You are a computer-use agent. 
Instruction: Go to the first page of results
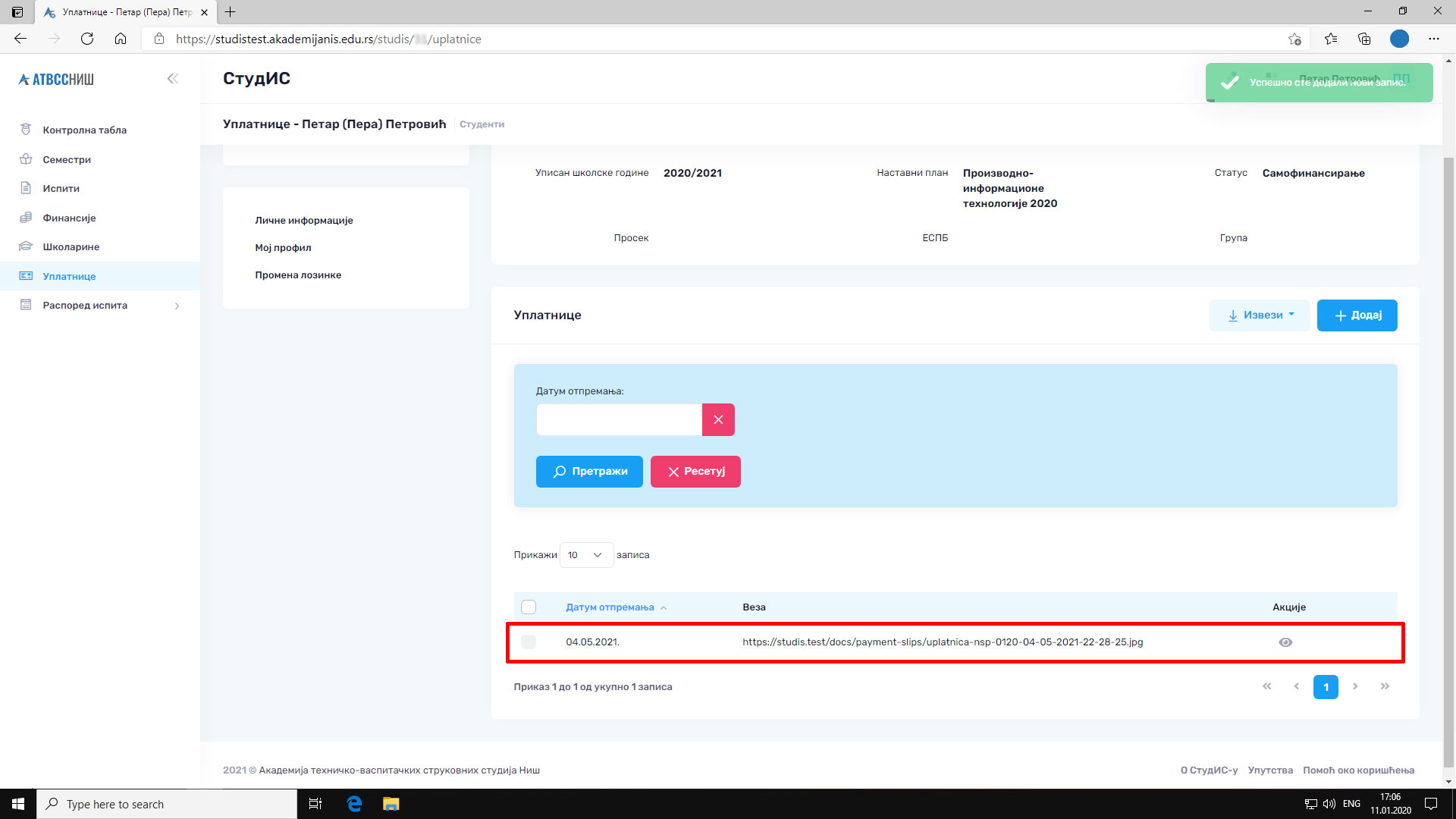coord(1266,686)
